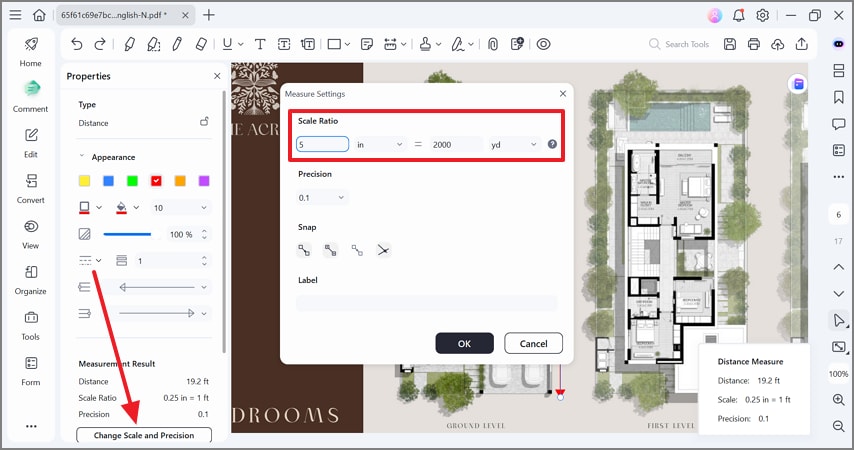Open the shape tool dropdown arrow
The width and height of the screenshot is (854, 450).
point(347,44)
